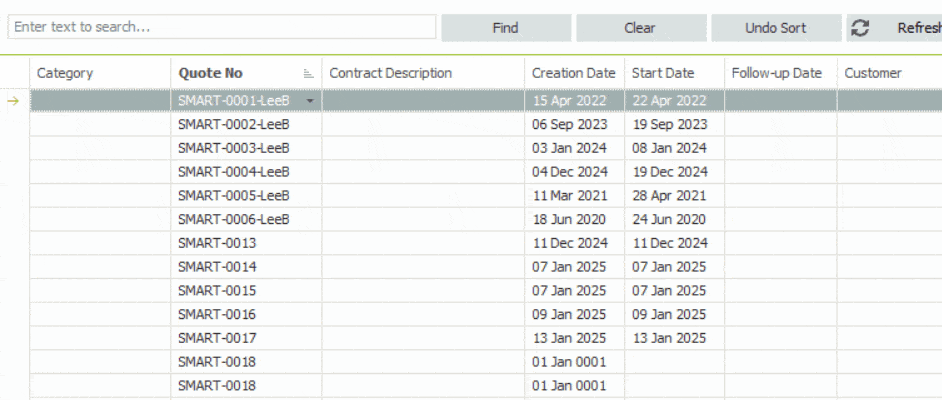Viewport: 942px width, 400px height.
Task: Select quote SMART-0013 in the grid
Action: click(x=217, y=243)
